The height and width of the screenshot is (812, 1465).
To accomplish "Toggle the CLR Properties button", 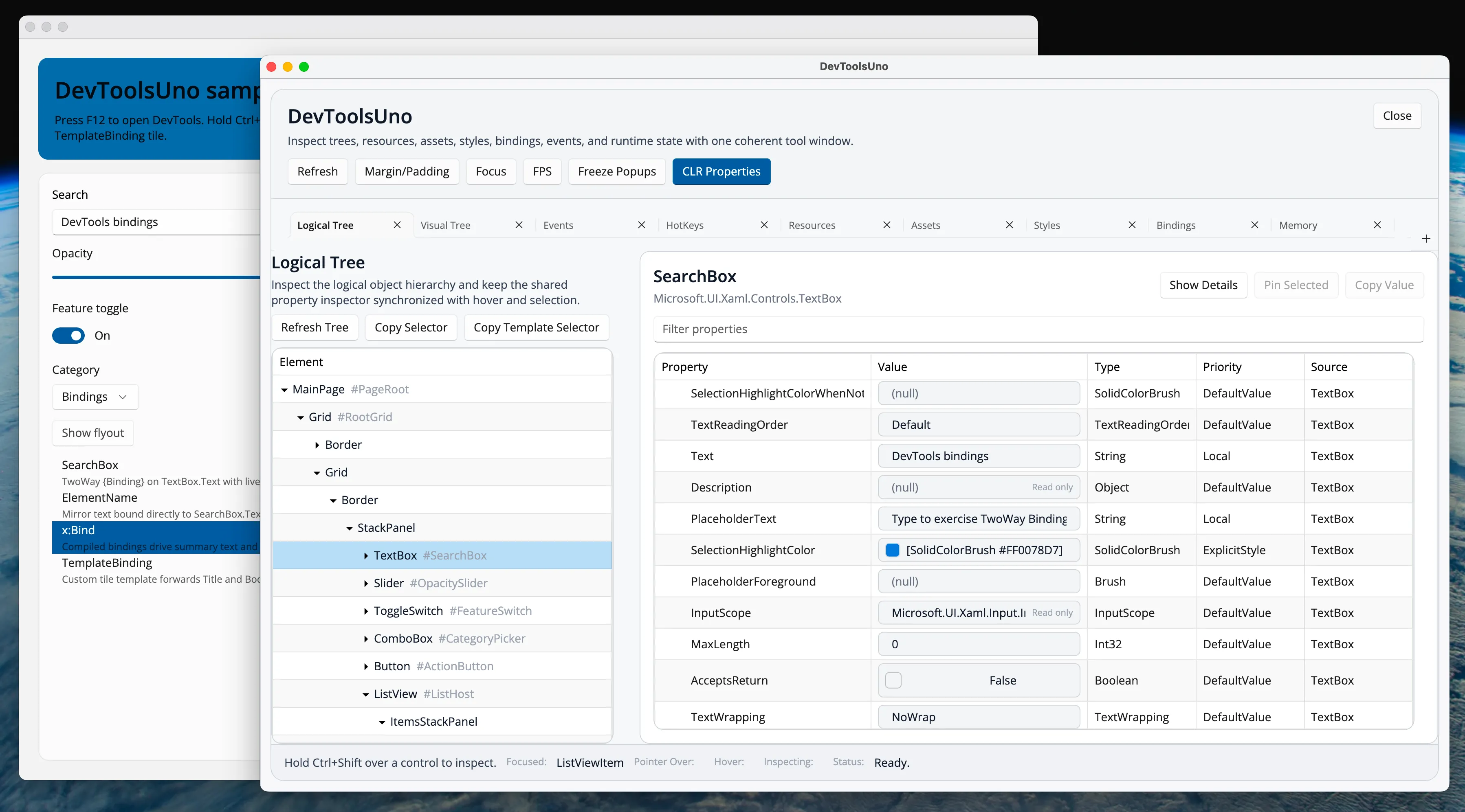I will (721, 172).
